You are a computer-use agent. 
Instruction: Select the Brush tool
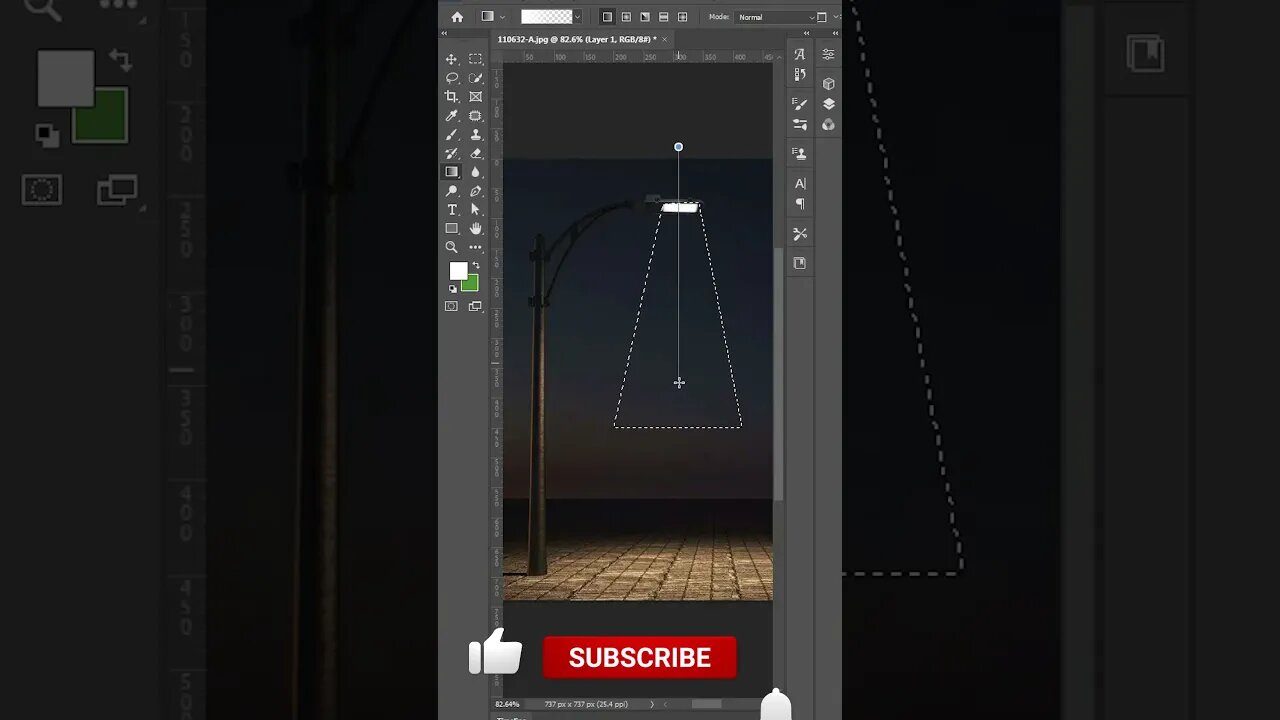click(451, 134)
